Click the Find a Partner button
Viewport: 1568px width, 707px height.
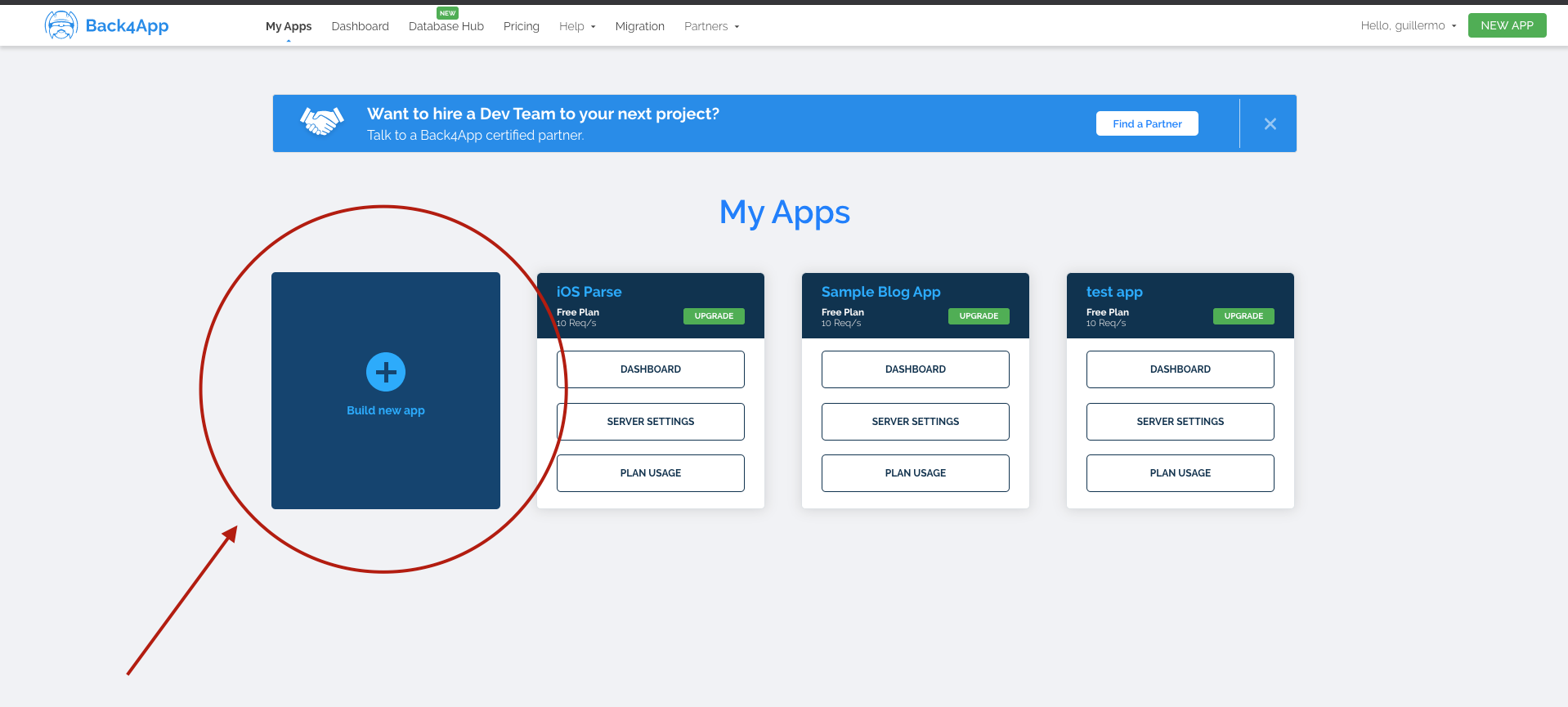point(1147,123)
